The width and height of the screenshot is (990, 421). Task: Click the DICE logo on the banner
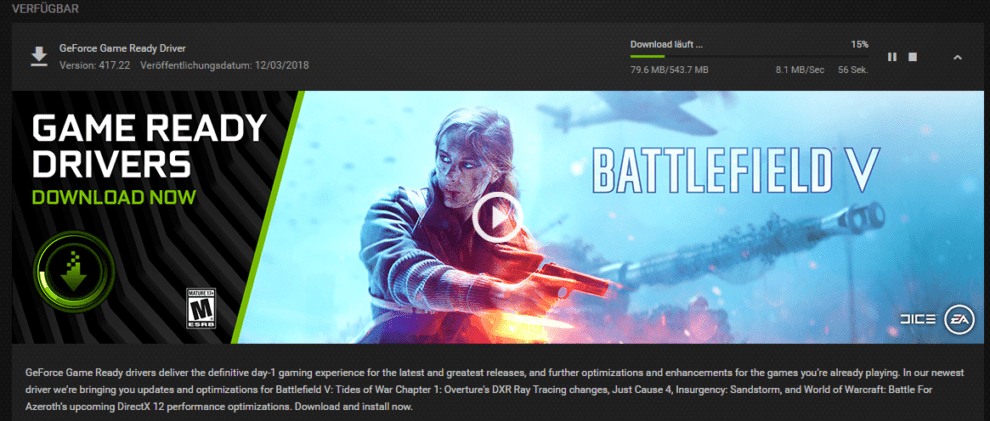(x=917, y=320)
